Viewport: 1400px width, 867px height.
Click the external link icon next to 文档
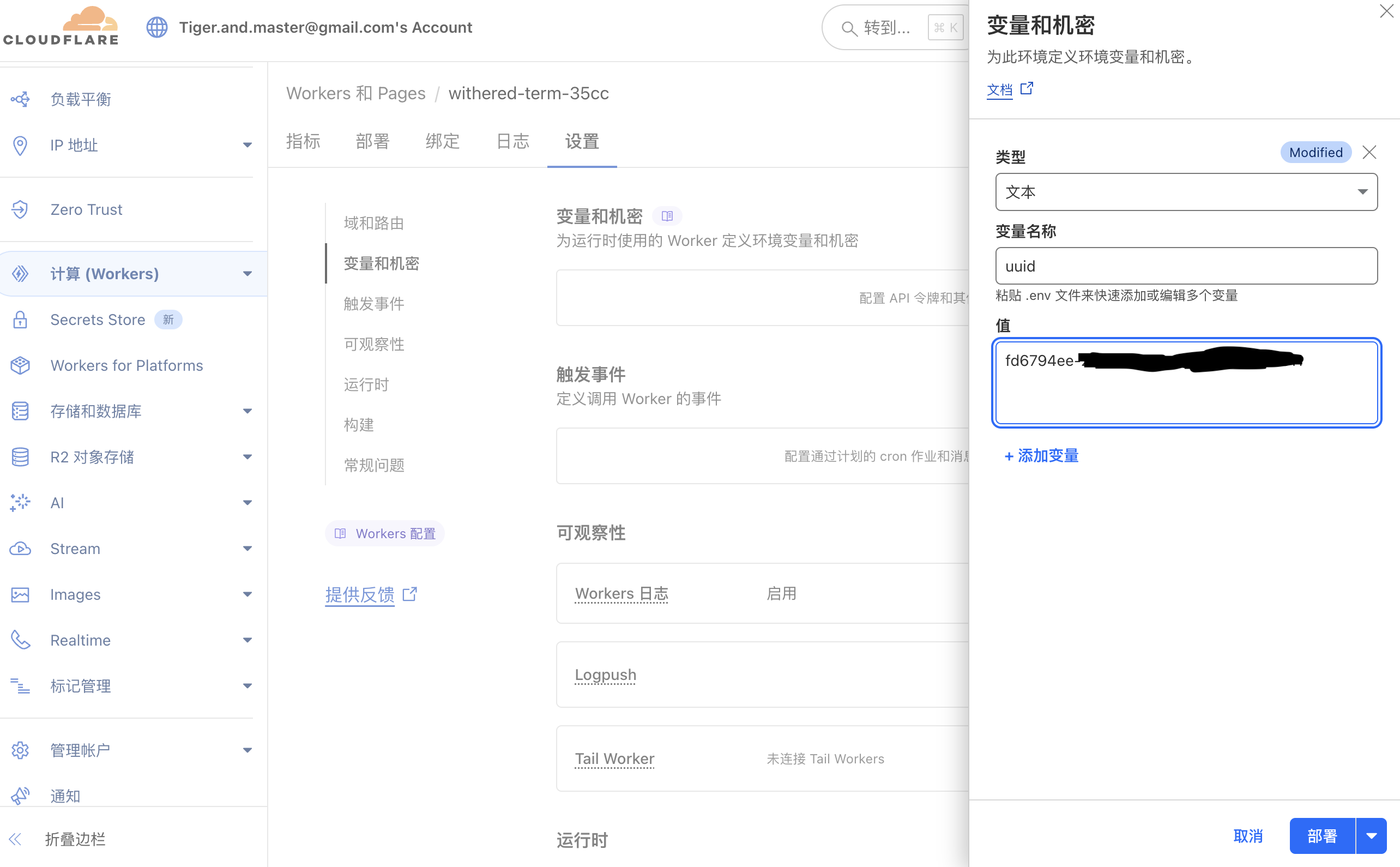[x=1027, y=88]
